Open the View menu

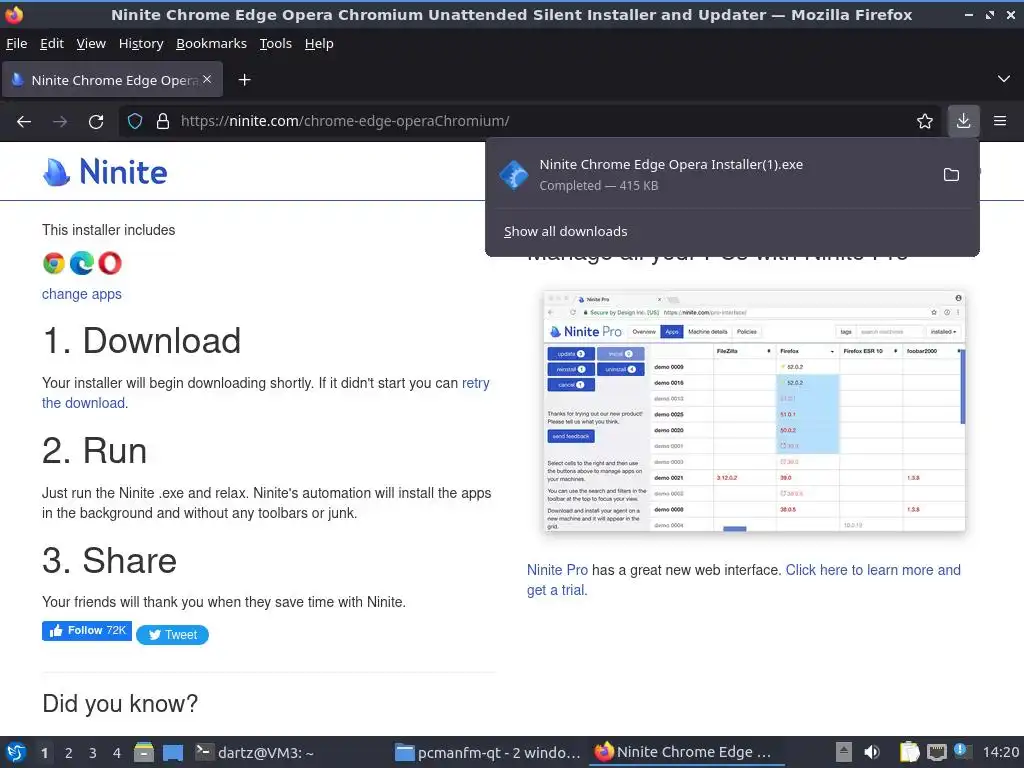91,44
